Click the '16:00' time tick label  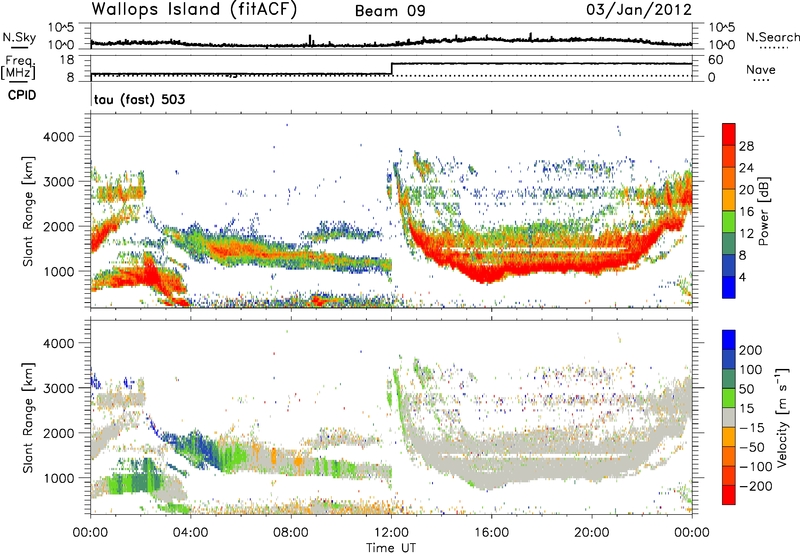pos(491,533)
